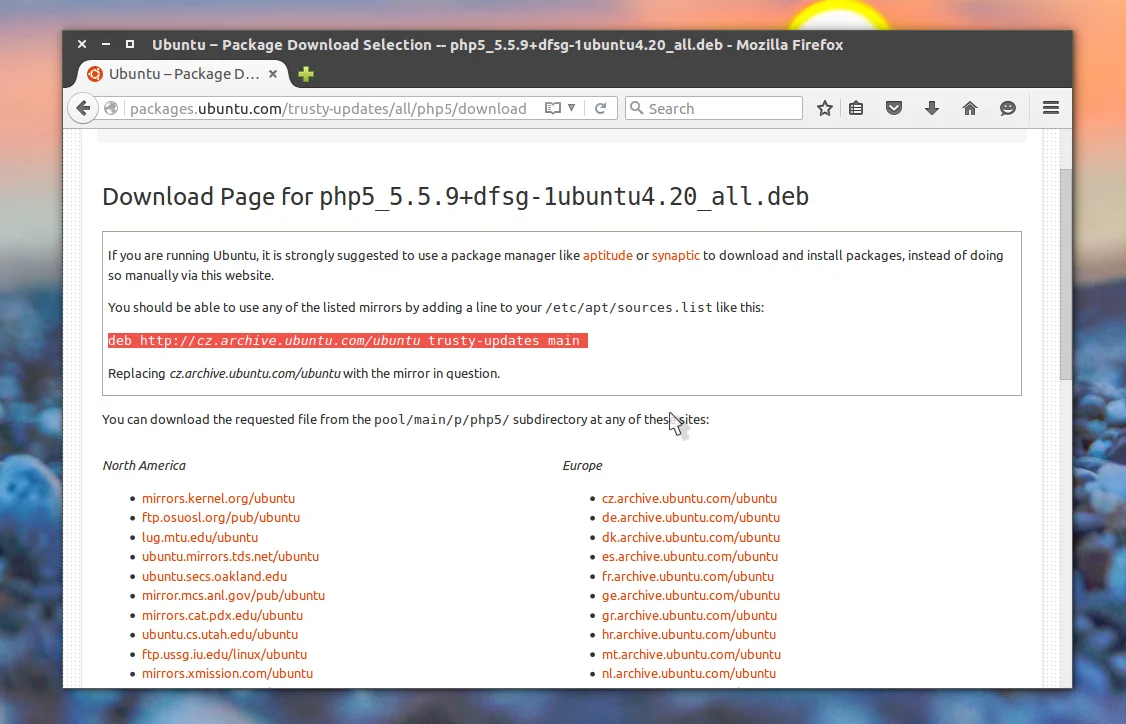Open es.archive.ubuntu.com/ubuntu mirror
The image size is (1126, 724).
[690, 556]
